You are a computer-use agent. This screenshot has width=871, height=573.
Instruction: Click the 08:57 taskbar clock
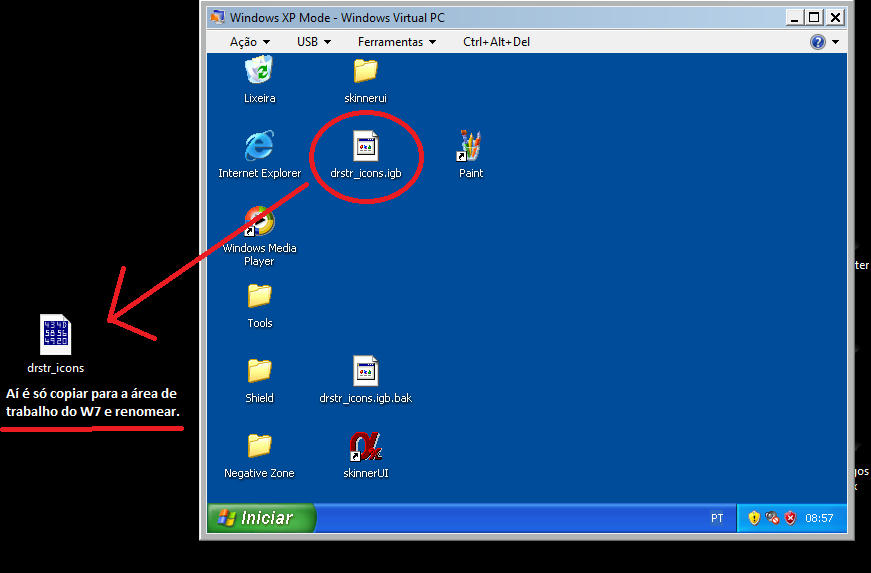(x=819, y=518)
